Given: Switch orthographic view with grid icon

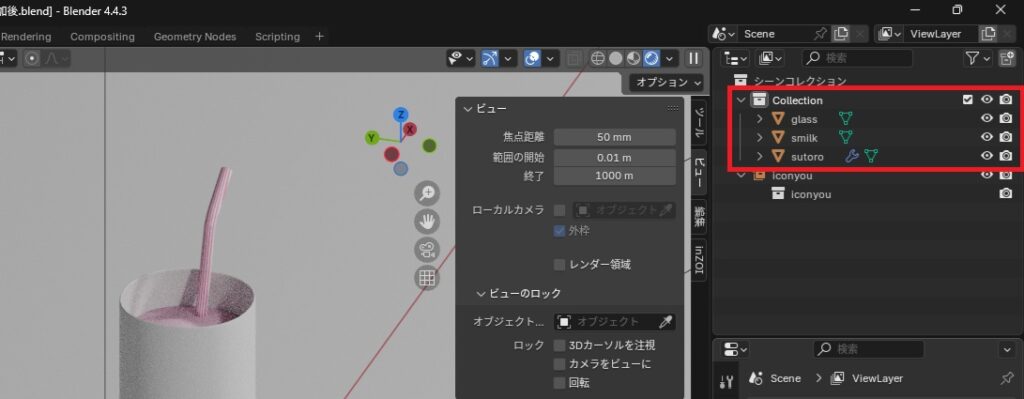Looking at the screenshot, I should click(x=427, y=279).
